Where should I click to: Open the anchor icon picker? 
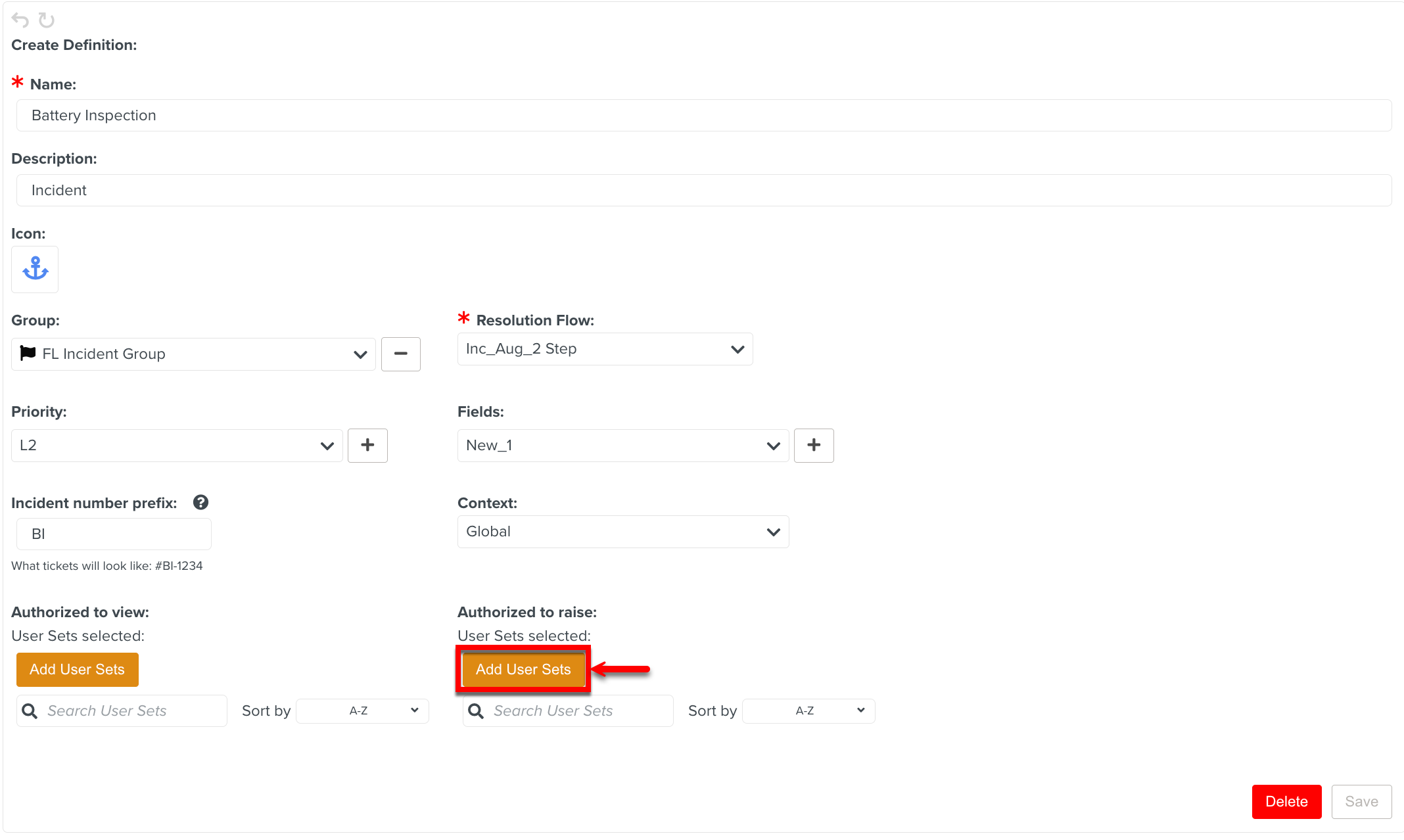[35, 269]
